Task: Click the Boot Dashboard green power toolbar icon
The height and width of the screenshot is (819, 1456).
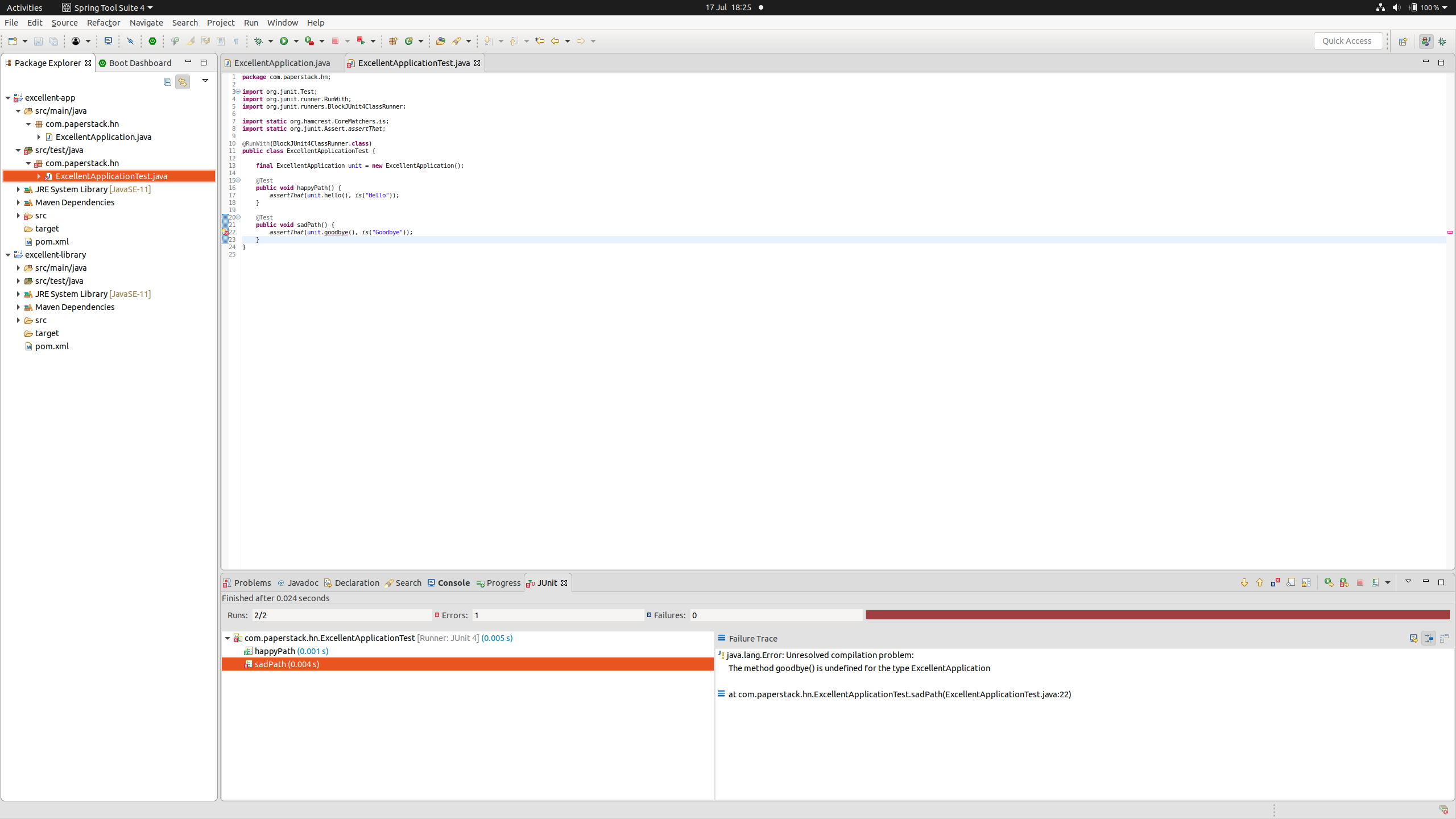Action: pyautogui.click(x=152, y=41)
